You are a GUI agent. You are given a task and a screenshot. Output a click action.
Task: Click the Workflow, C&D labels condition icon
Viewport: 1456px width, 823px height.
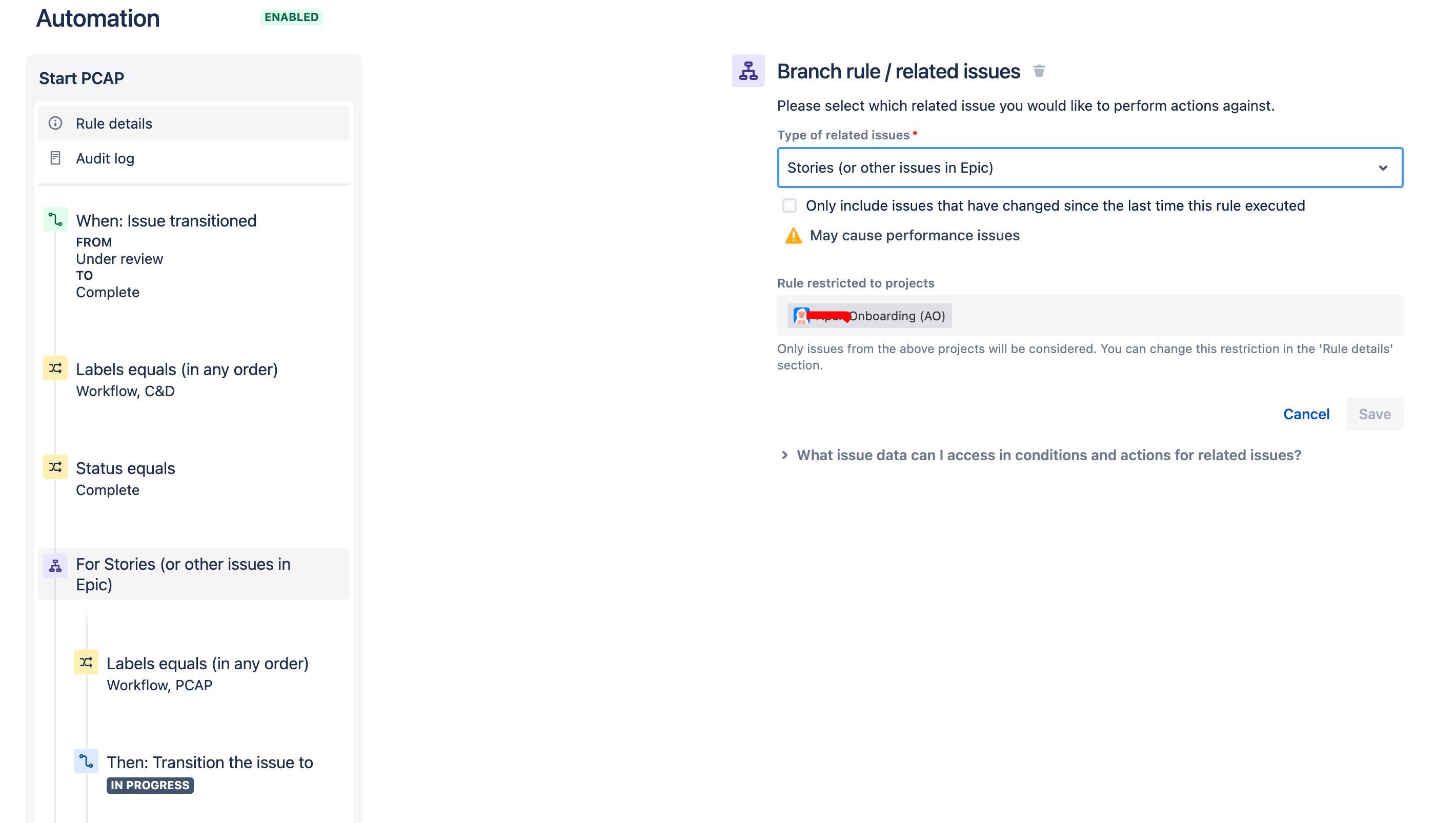[x=55, y=368]
